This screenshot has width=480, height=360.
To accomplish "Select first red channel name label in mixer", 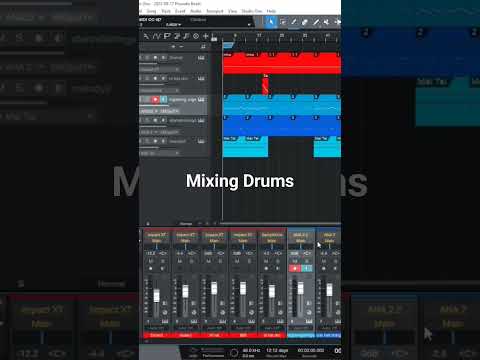I will [156, 335].
